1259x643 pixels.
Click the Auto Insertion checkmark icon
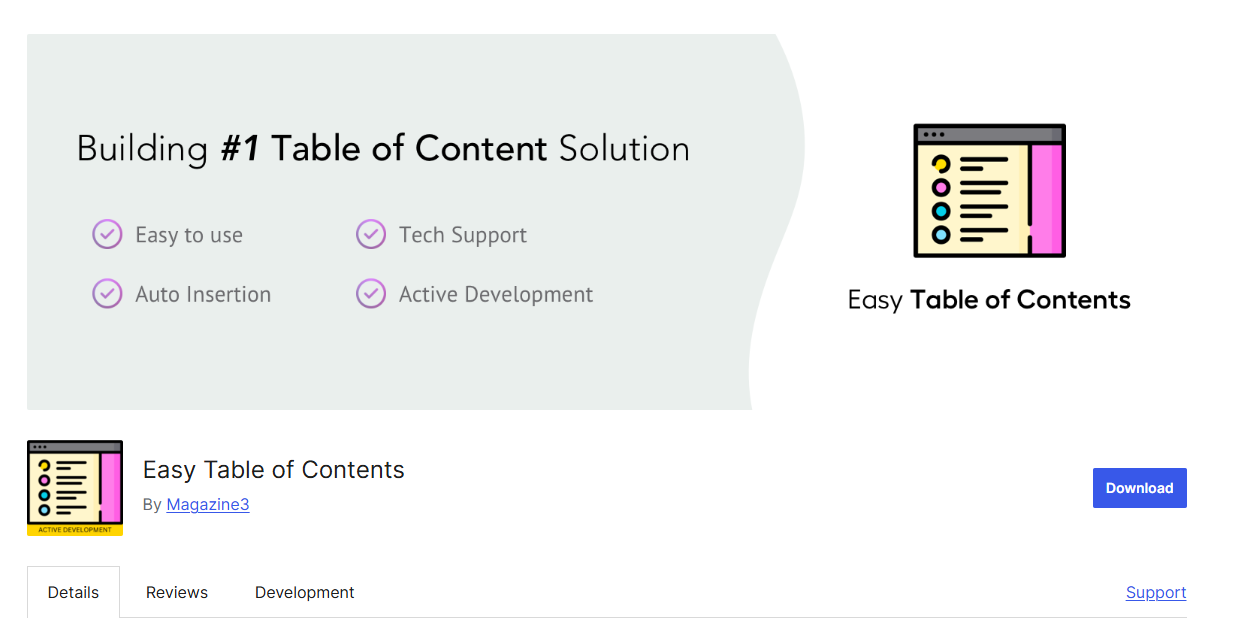click(x=107, y=294)
